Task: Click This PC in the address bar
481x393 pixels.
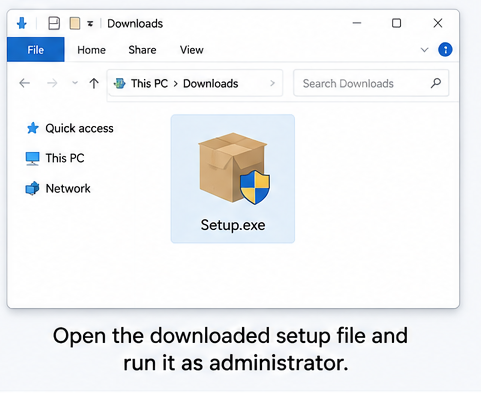Action: [149, 83]
